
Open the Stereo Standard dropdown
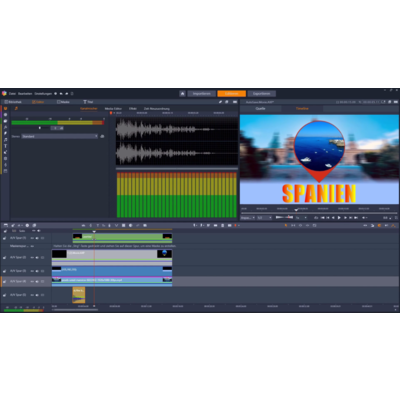[x=60, y=136]
